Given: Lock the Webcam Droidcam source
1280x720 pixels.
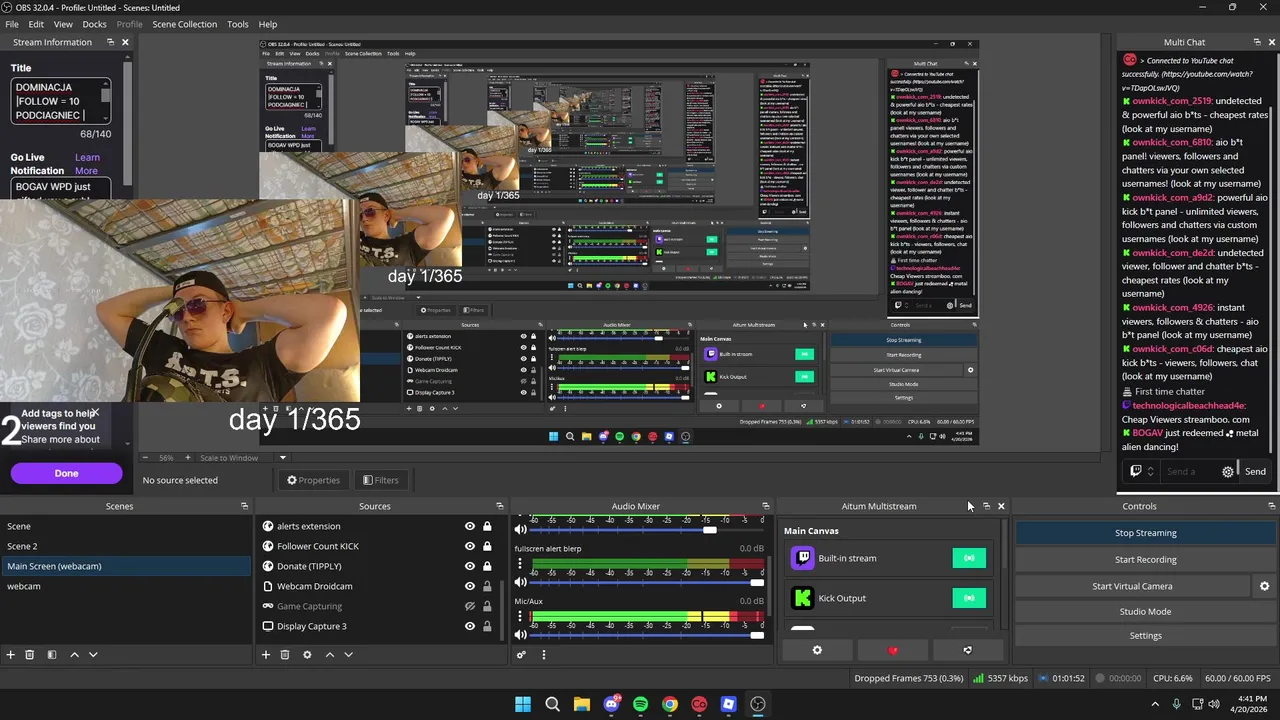Looking at the screenshot, I should pyautogui.click(x=487, y=586).
